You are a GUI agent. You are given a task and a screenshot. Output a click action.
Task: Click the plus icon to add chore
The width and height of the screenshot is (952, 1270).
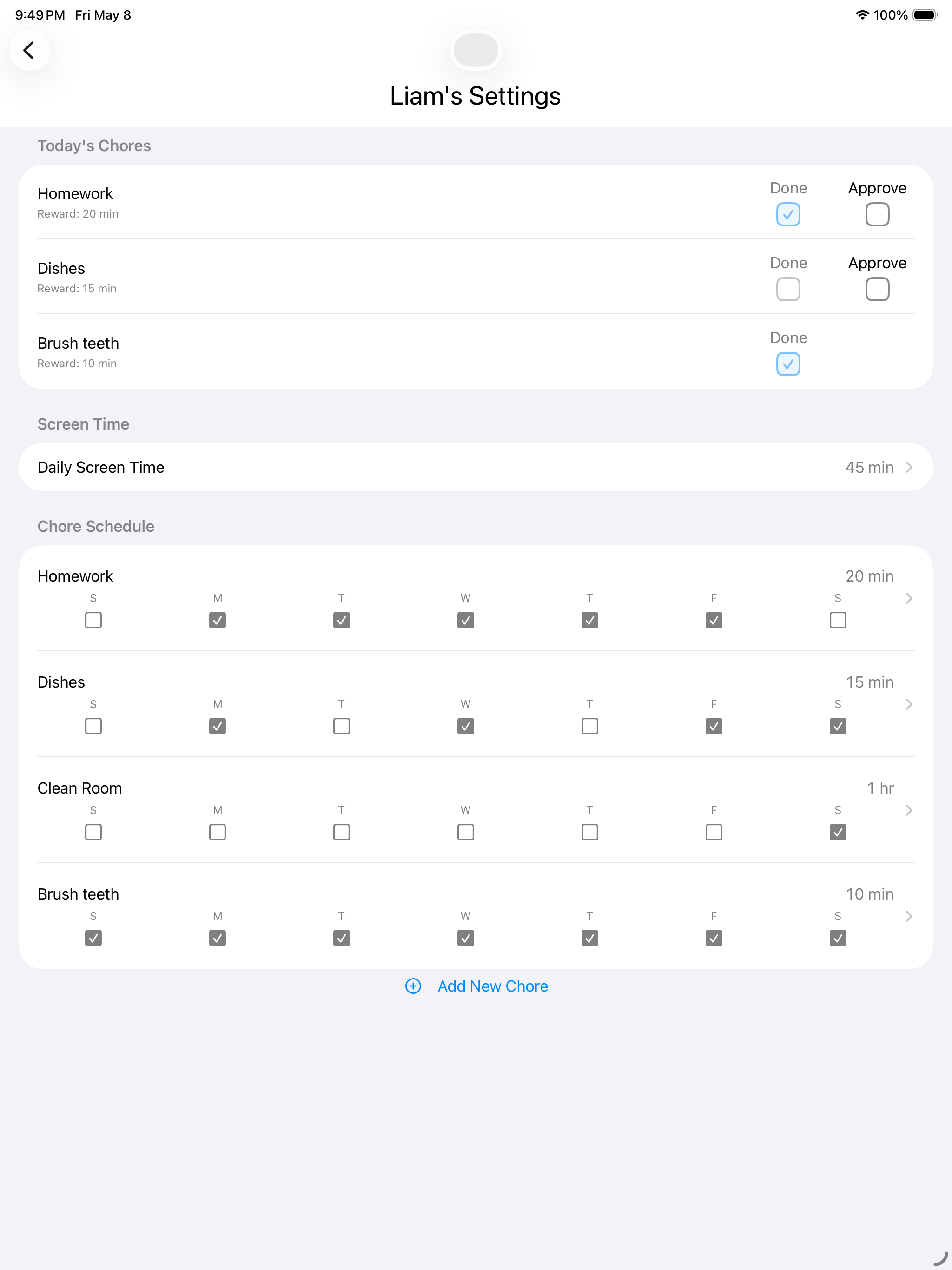pyautogui.click(x=413, y=986)
